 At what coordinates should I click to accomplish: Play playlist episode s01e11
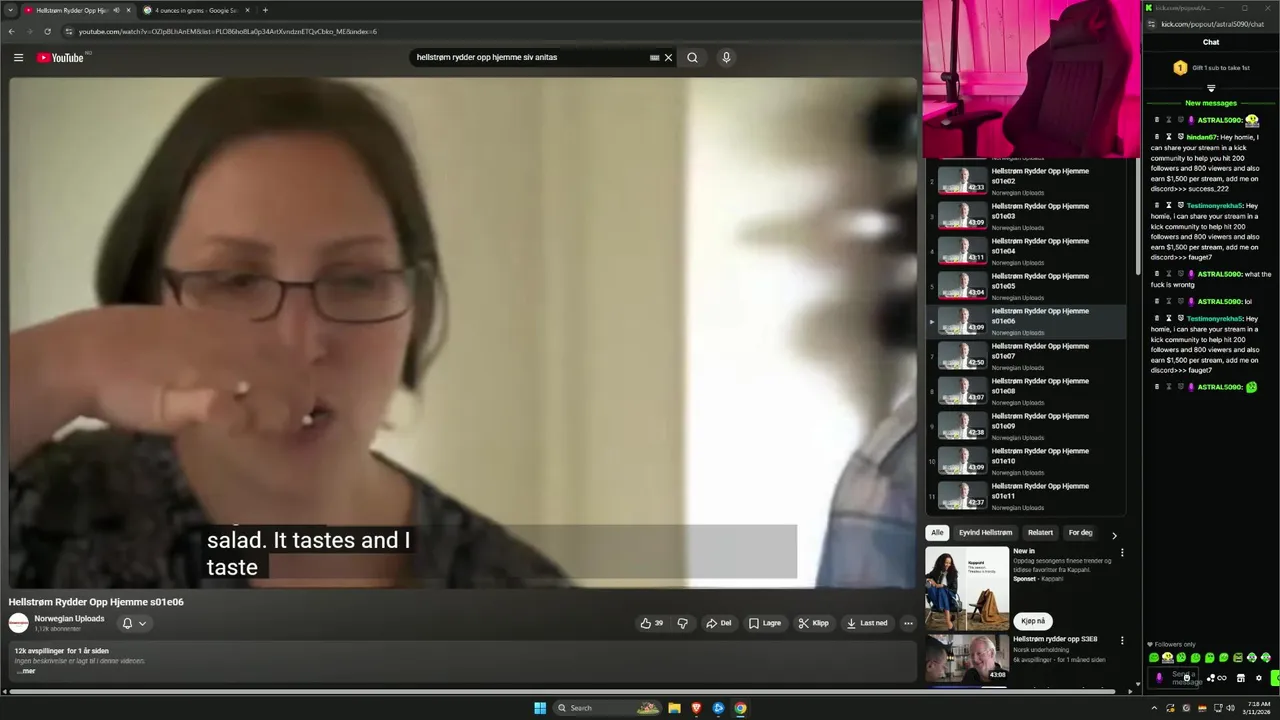click(x=1028, y=496)
